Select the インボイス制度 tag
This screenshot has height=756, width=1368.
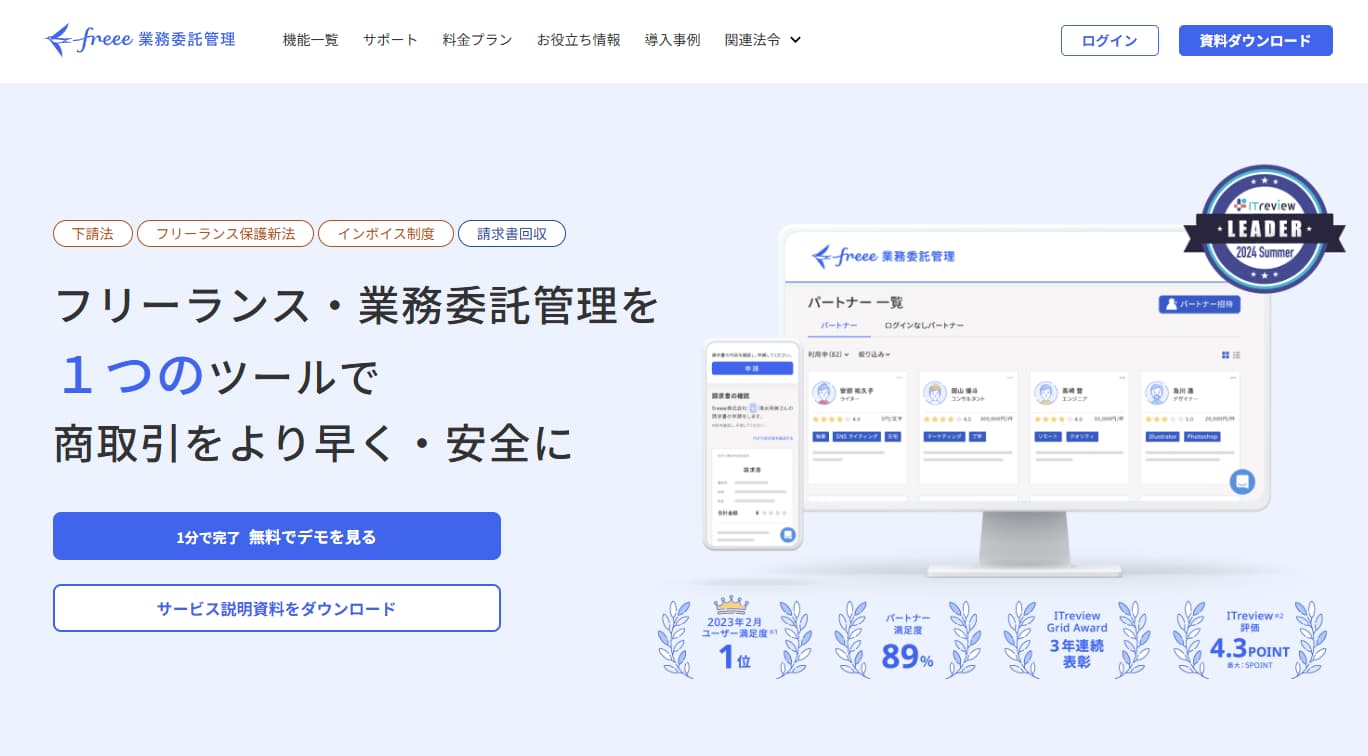pyautogui.click(x=386, y=234)
